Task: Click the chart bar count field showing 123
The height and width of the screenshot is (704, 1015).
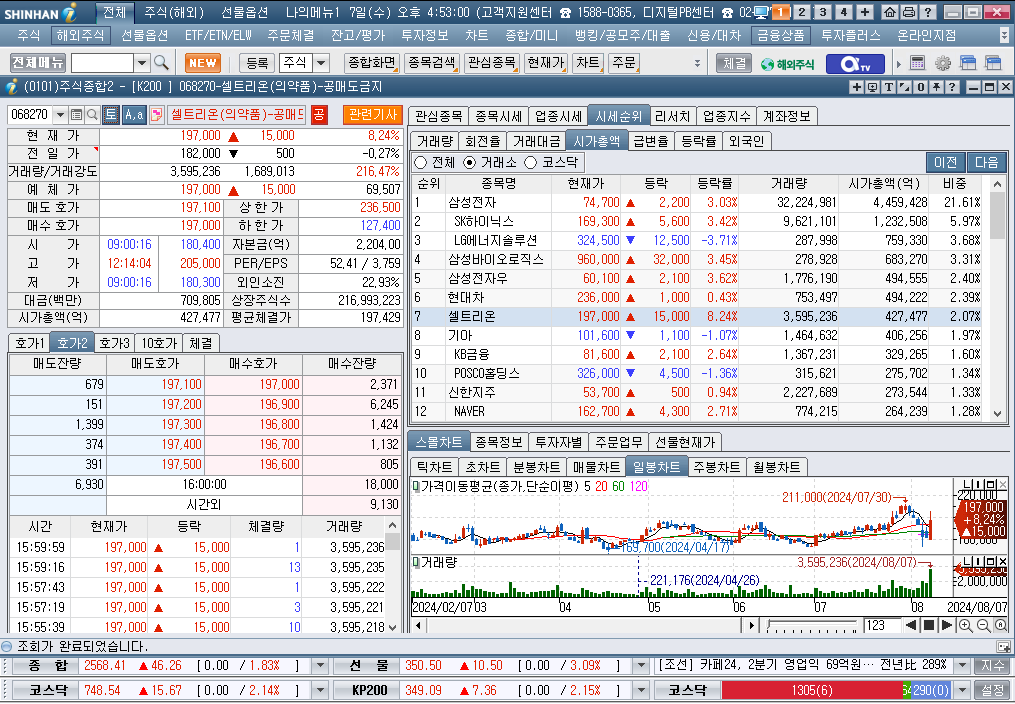Action: [x=880, y=625]
